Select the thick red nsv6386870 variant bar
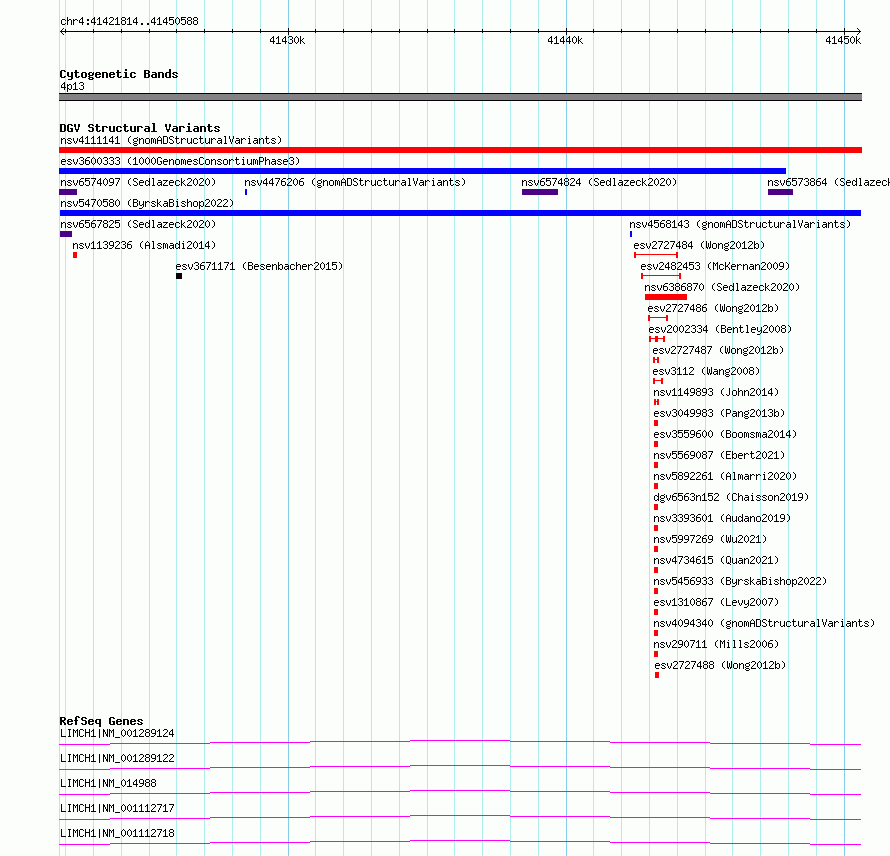 pyautogui.click(x=666, y=297)
